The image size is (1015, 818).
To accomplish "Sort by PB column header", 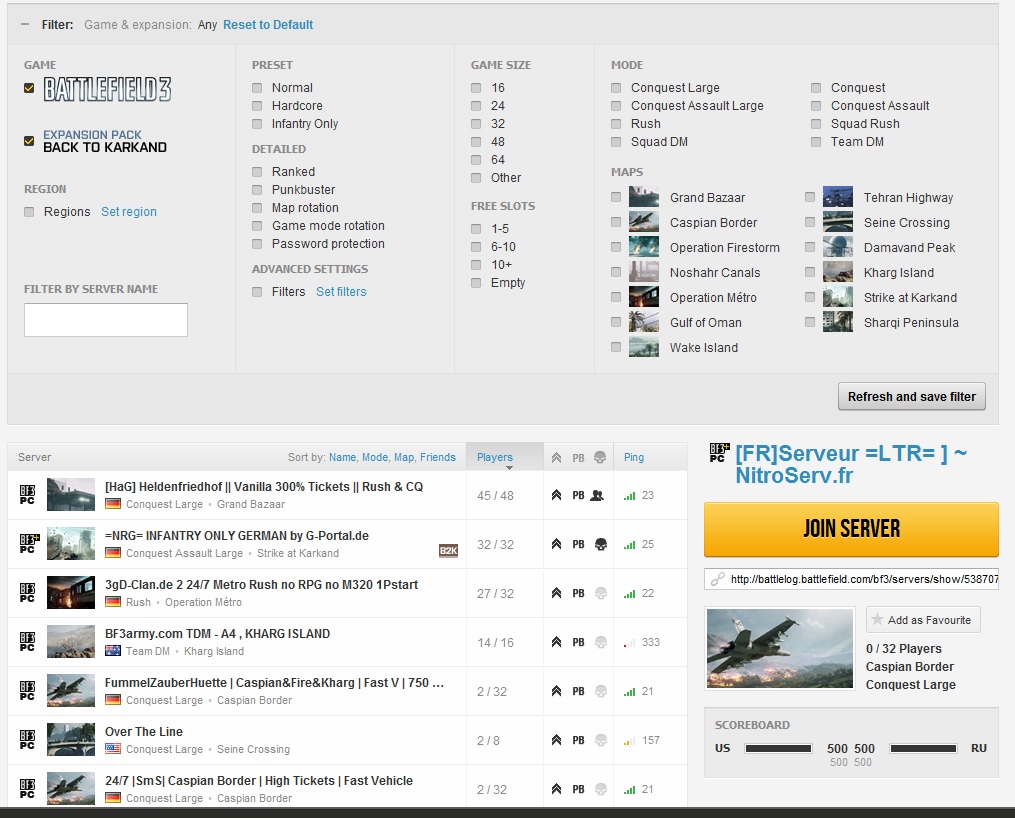I will [x=578, y=458].
